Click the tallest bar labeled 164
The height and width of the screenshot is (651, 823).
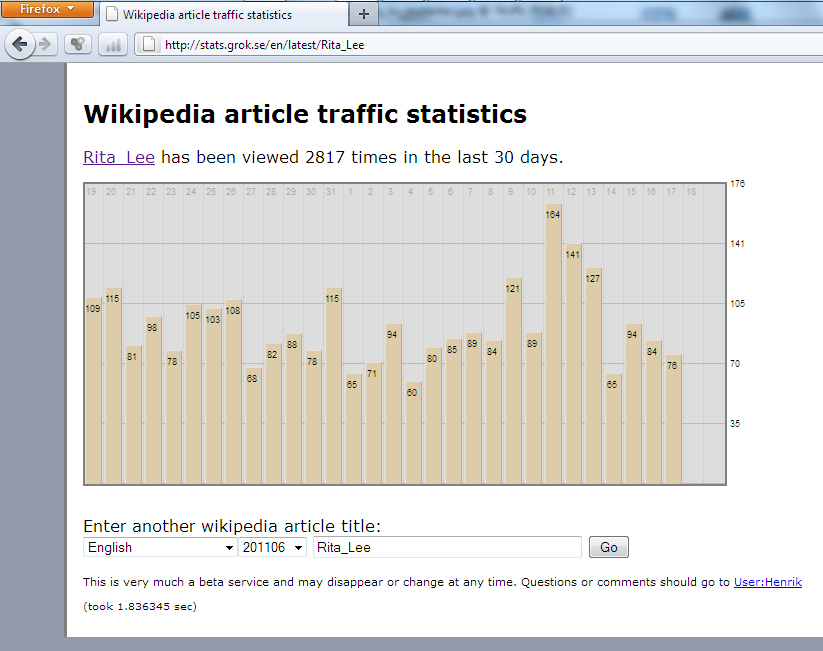click(553, 345)
